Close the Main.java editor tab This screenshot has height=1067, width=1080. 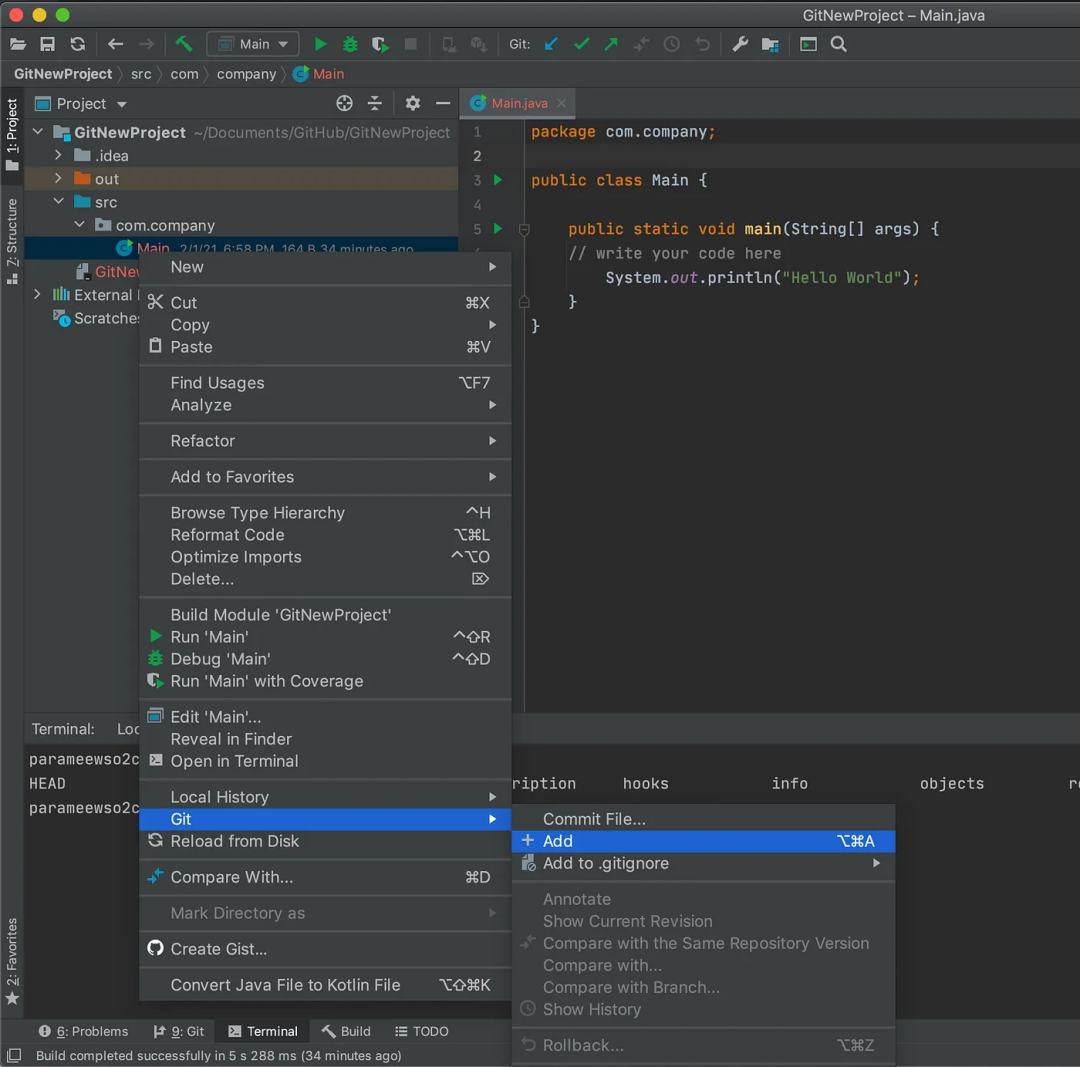(561, 103)
